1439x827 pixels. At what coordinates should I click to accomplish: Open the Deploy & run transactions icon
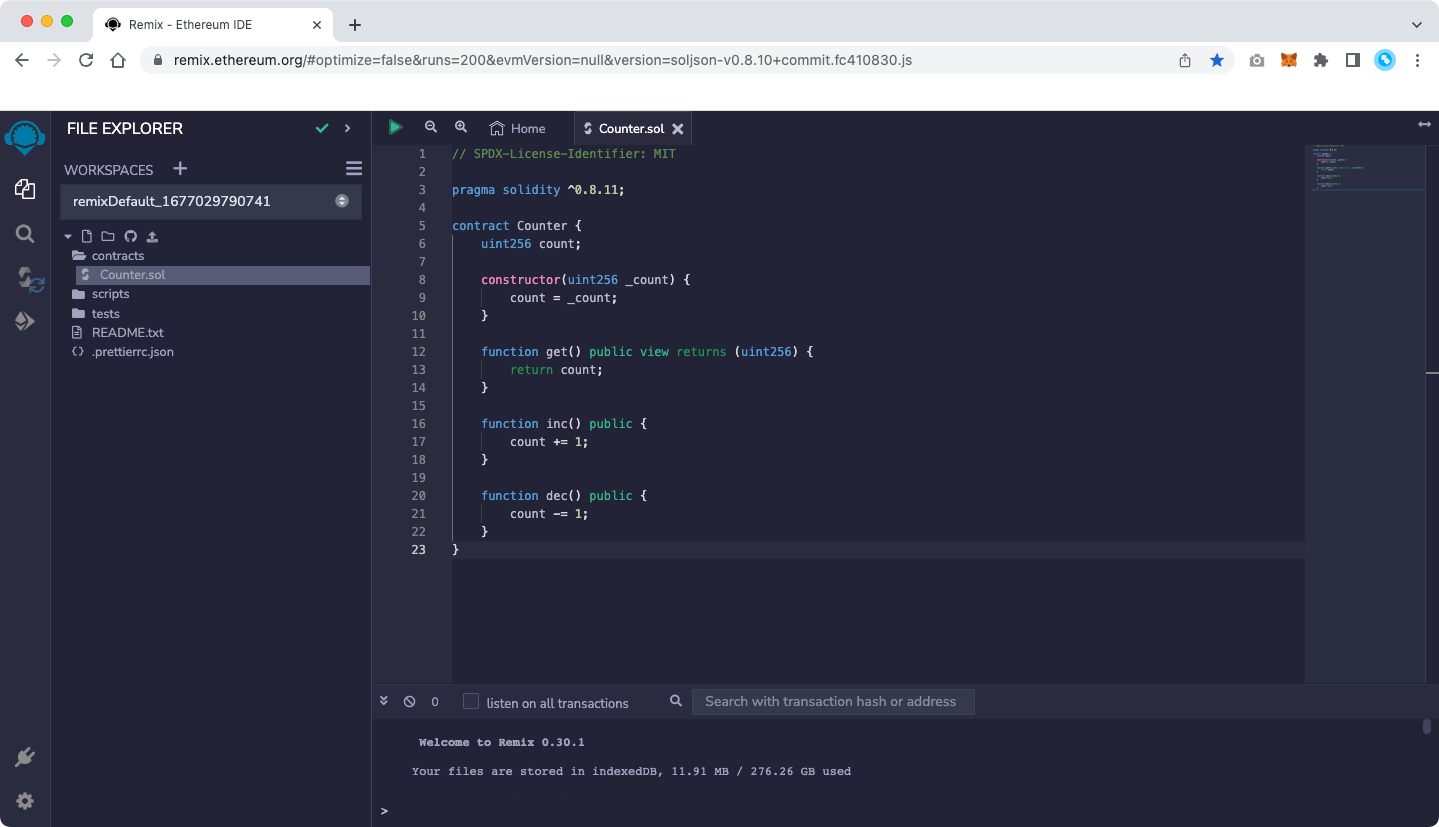tap(26, 321)
